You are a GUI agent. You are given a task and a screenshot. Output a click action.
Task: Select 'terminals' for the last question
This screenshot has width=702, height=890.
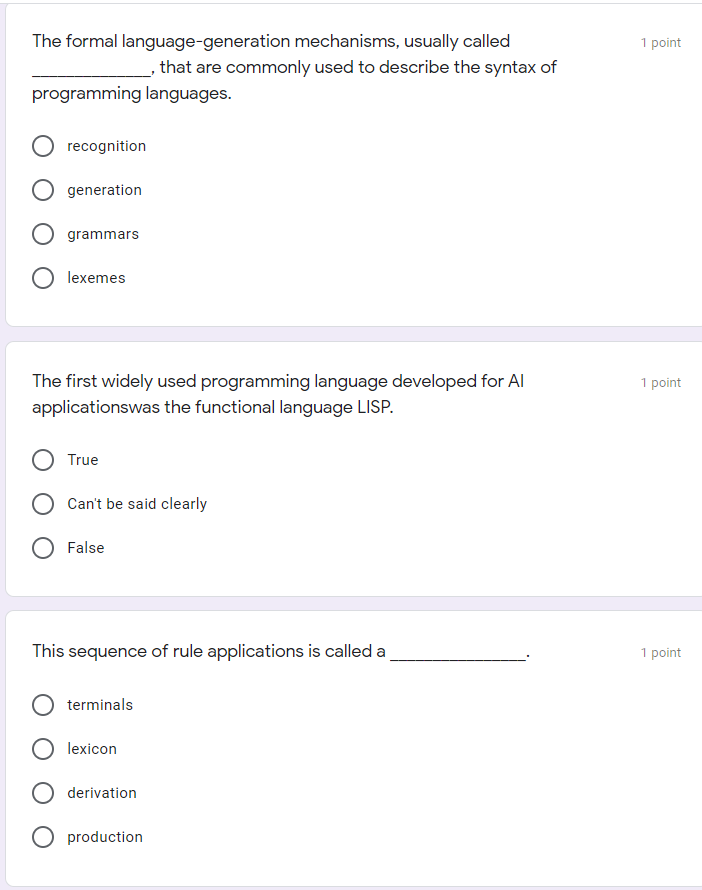43,705
